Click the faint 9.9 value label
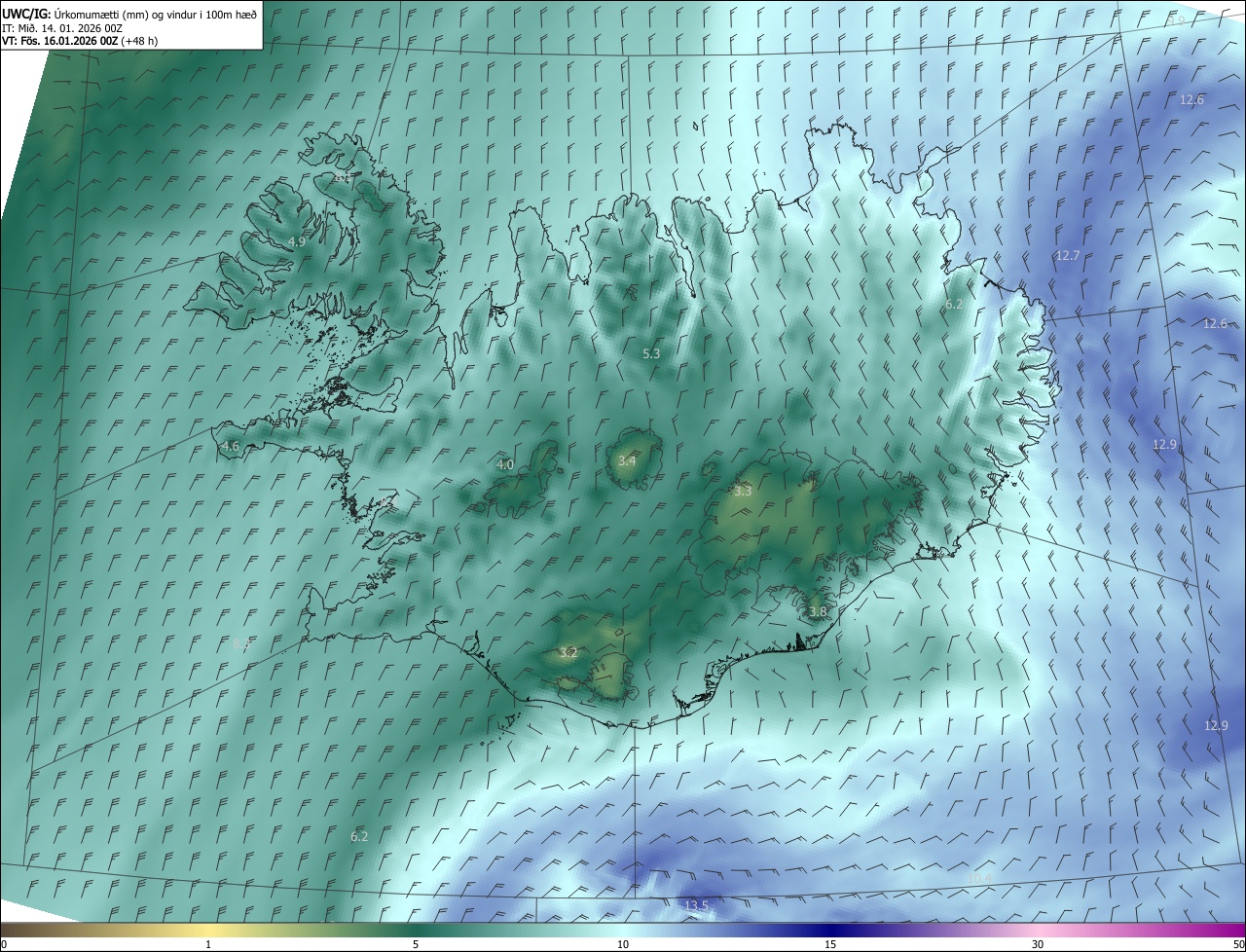Image resolution: width=1246 pixels, height=952 pixels. click(x=1176, y=20)
